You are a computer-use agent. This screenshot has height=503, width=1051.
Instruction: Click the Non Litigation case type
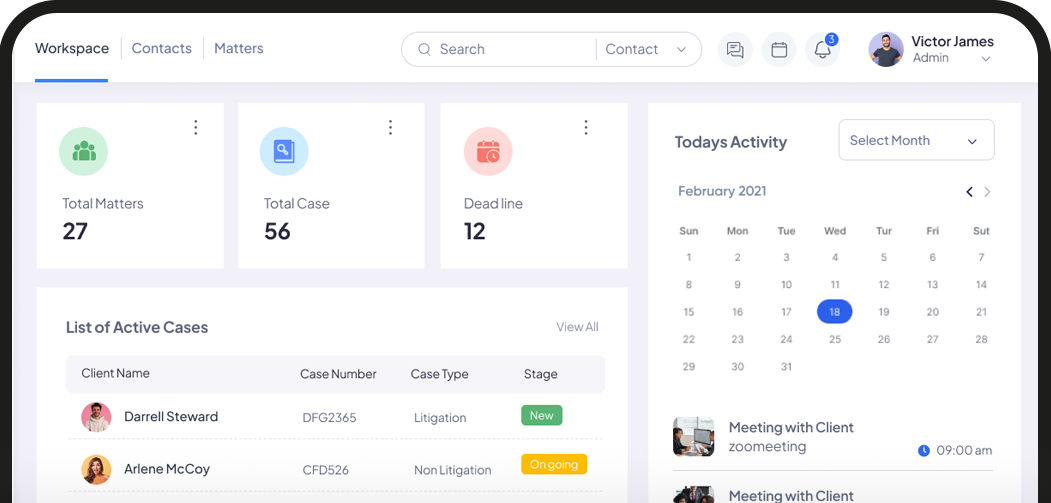(452, 470)
